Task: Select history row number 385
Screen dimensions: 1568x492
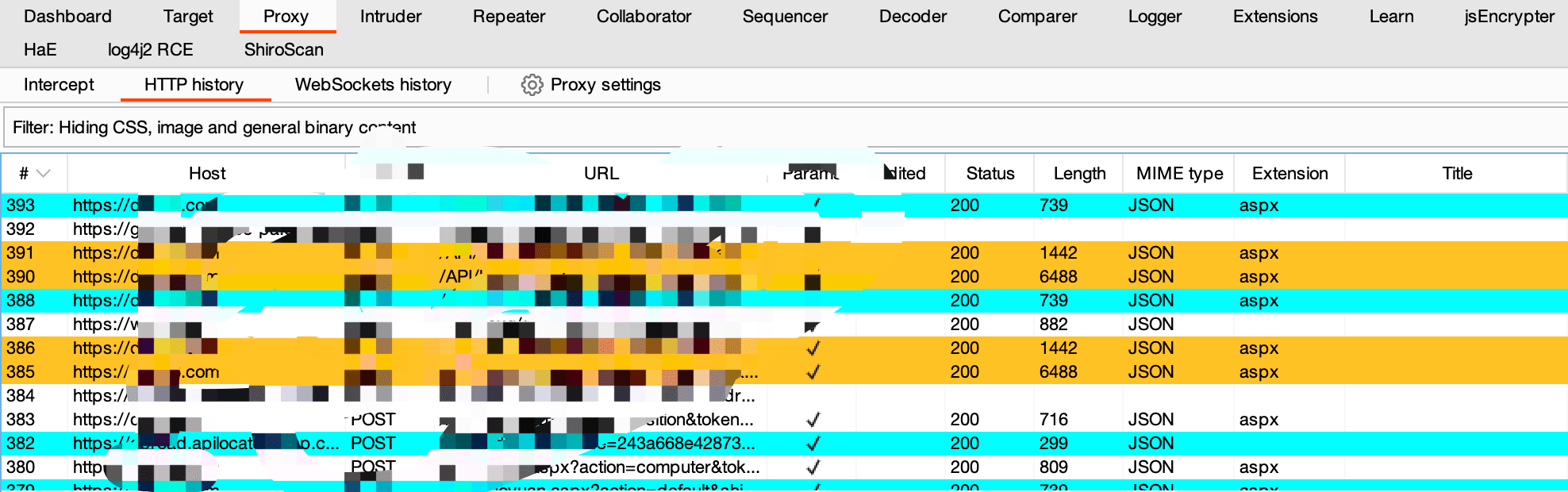Action: pos(784,371)
